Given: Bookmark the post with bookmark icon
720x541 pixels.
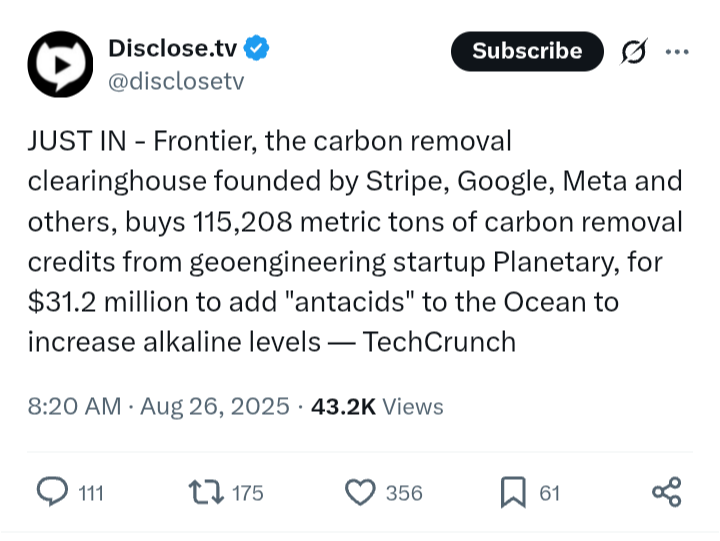Looking at the screenshot, I should point(513,492).
